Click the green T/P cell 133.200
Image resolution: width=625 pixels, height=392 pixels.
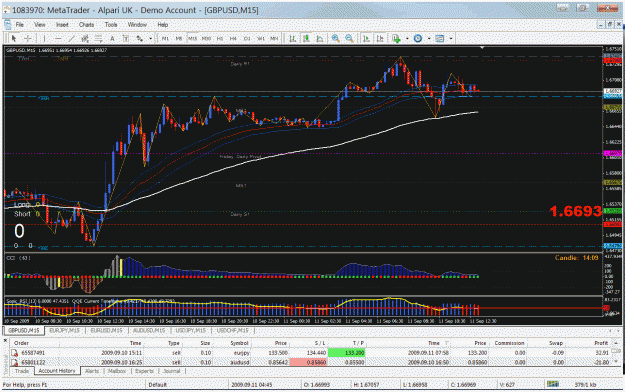pos(346,353)
